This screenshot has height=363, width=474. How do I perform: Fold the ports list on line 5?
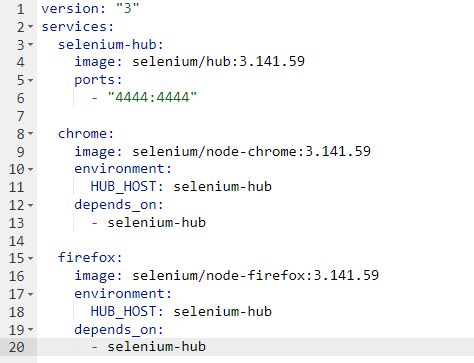point(31,80)
